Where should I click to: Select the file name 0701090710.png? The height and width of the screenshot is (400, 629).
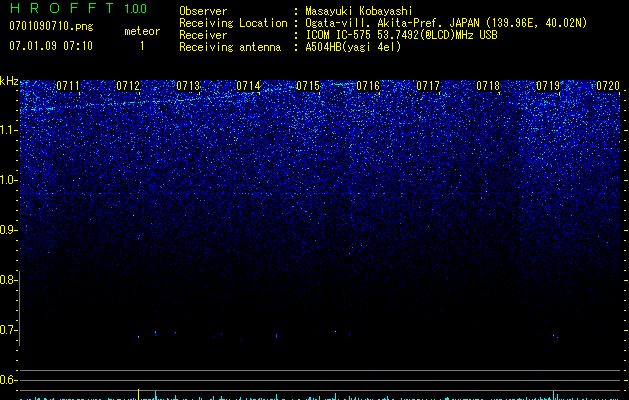[x=51, y=26]
